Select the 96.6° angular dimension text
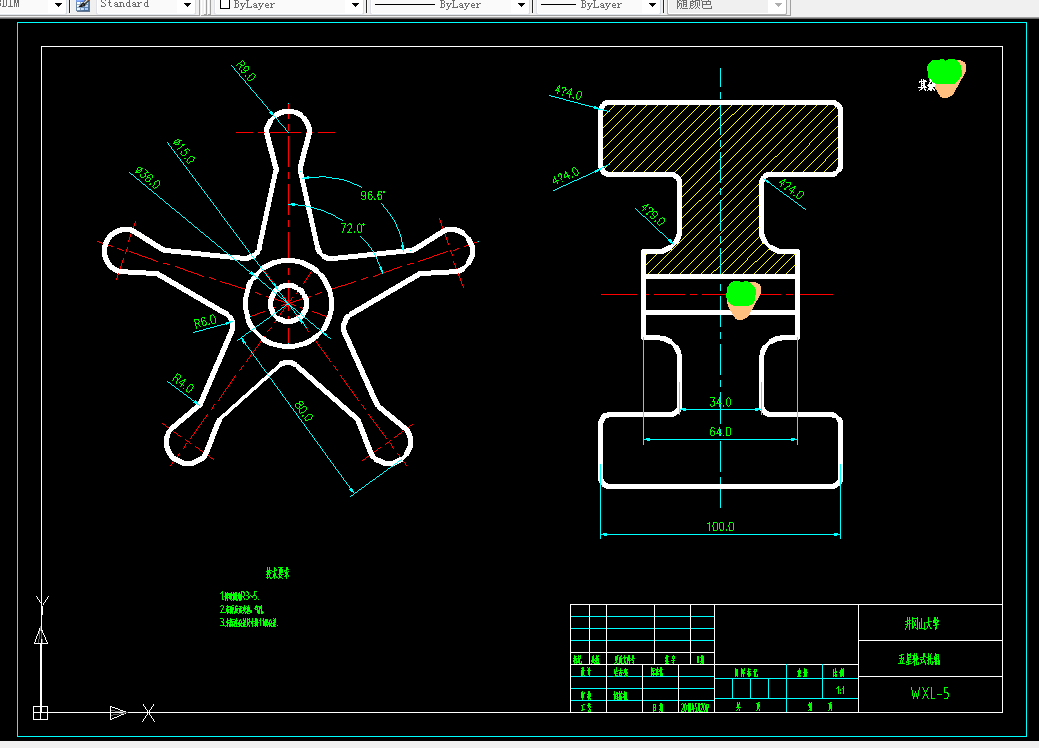Image resolution: width=1039 pixels, height=748 pixels. [x=372, y=195]
